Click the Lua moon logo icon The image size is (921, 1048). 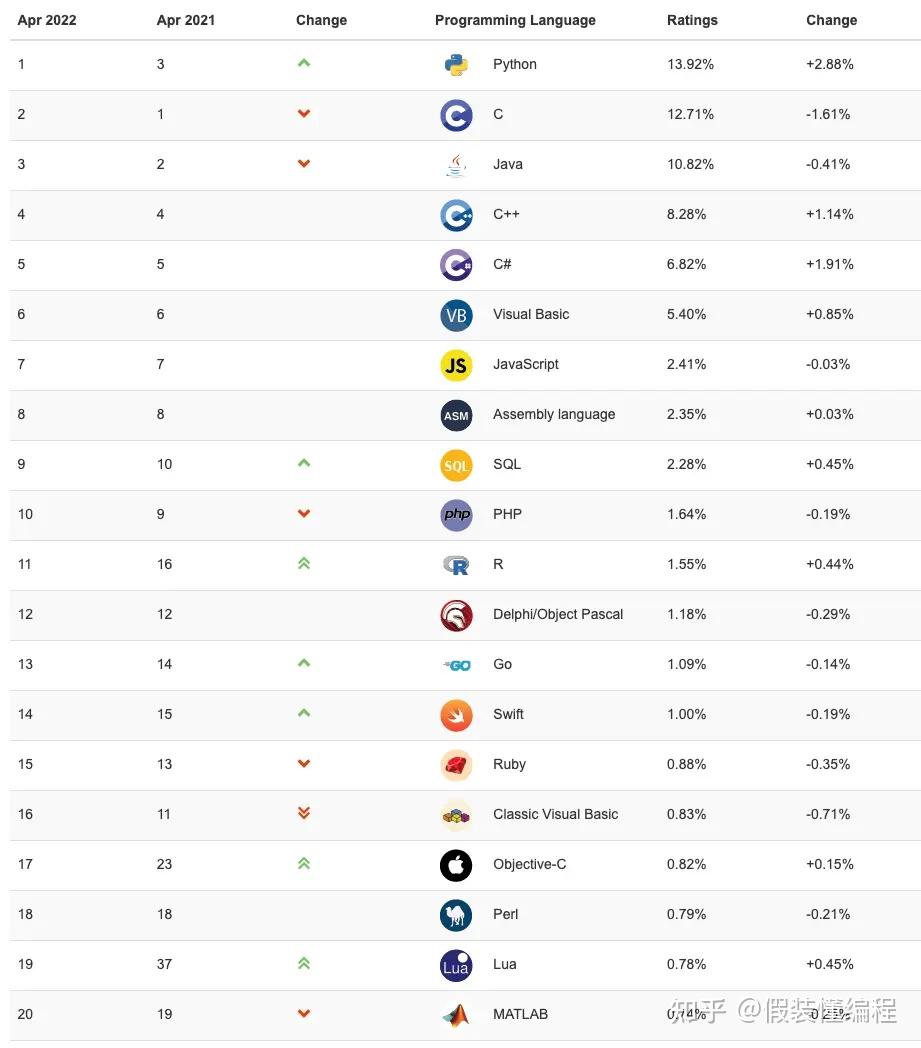point(456,965)
